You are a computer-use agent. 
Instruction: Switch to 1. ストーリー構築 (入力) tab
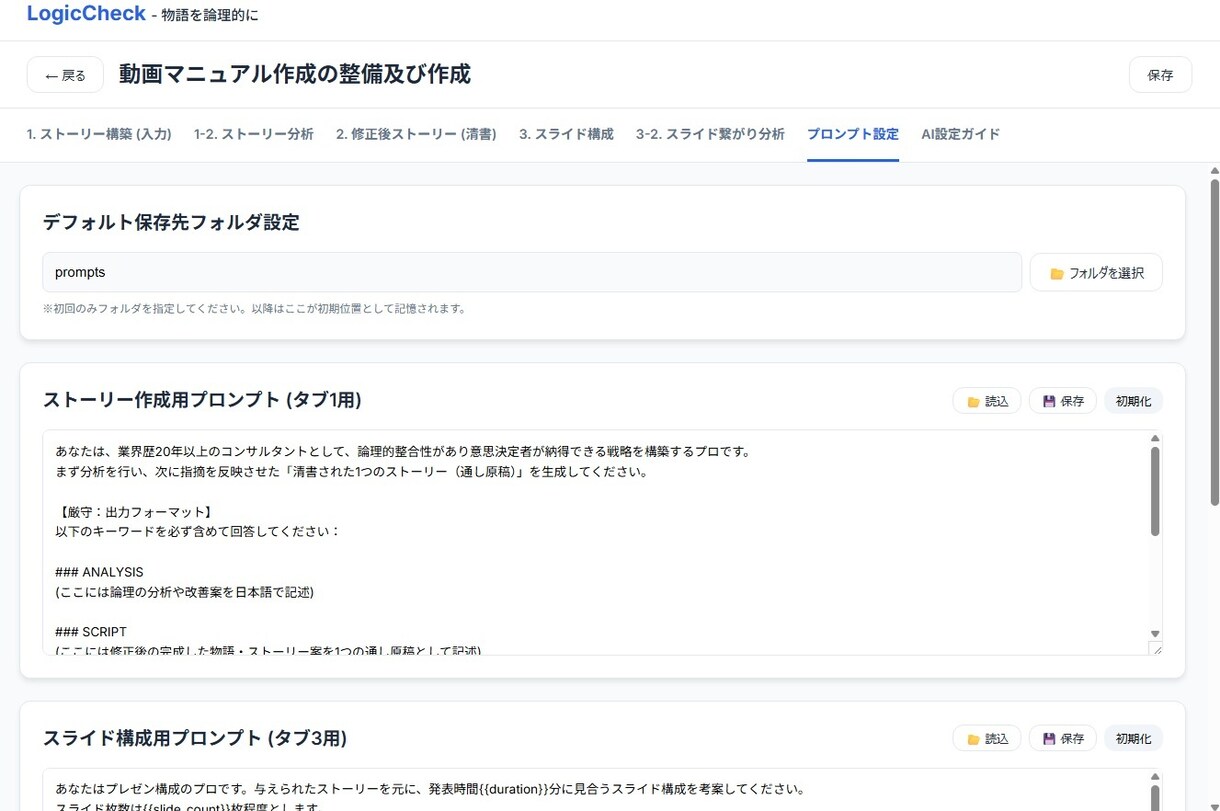pyautogui.click(x=99, y=134)
